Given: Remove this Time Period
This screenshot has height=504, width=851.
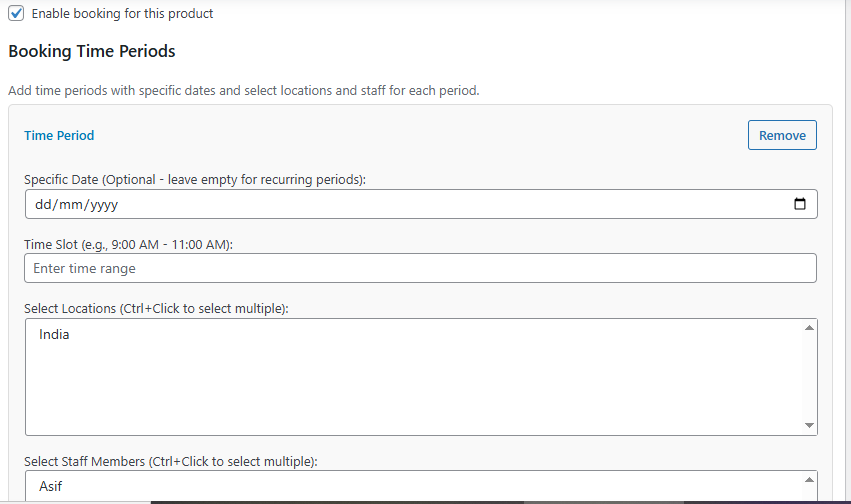Looking at the screenshot, I should 782,135.
